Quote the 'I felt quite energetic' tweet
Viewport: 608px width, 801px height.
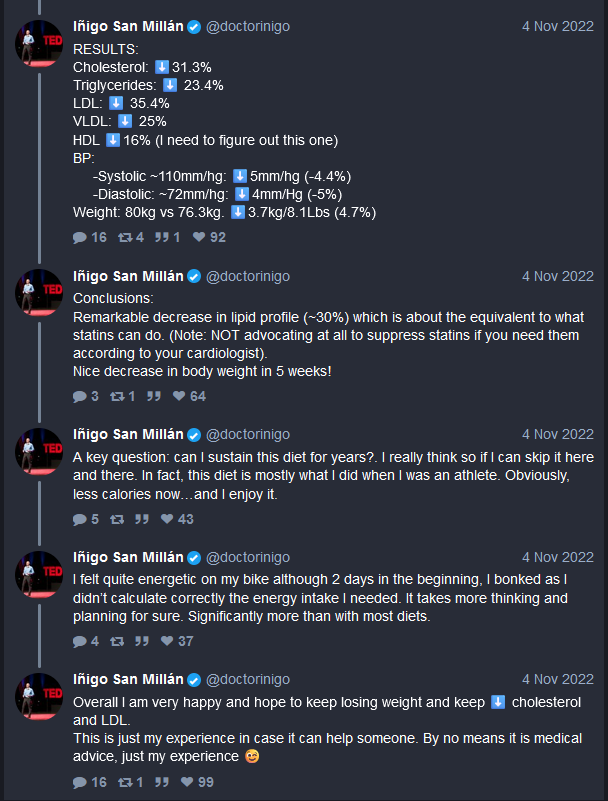click(142, 642)
